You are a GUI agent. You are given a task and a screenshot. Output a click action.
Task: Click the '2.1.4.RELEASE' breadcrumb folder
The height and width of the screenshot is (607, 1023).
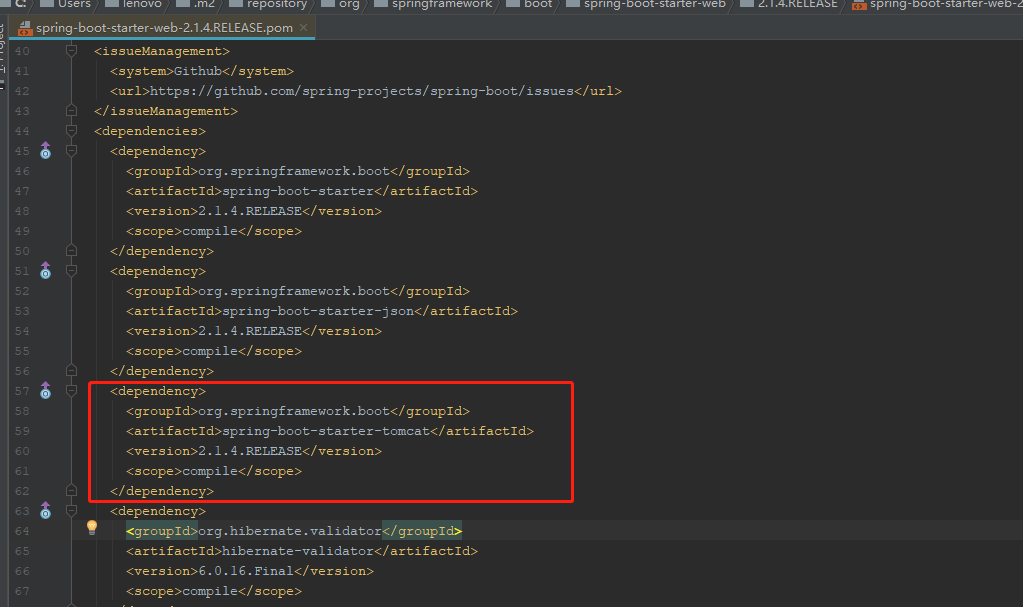789,4
